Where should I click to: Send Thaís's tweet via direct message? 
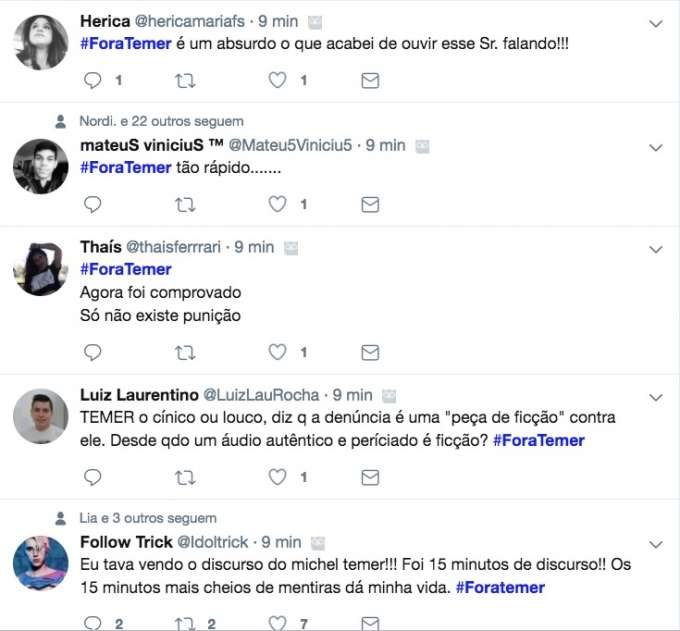370,353
